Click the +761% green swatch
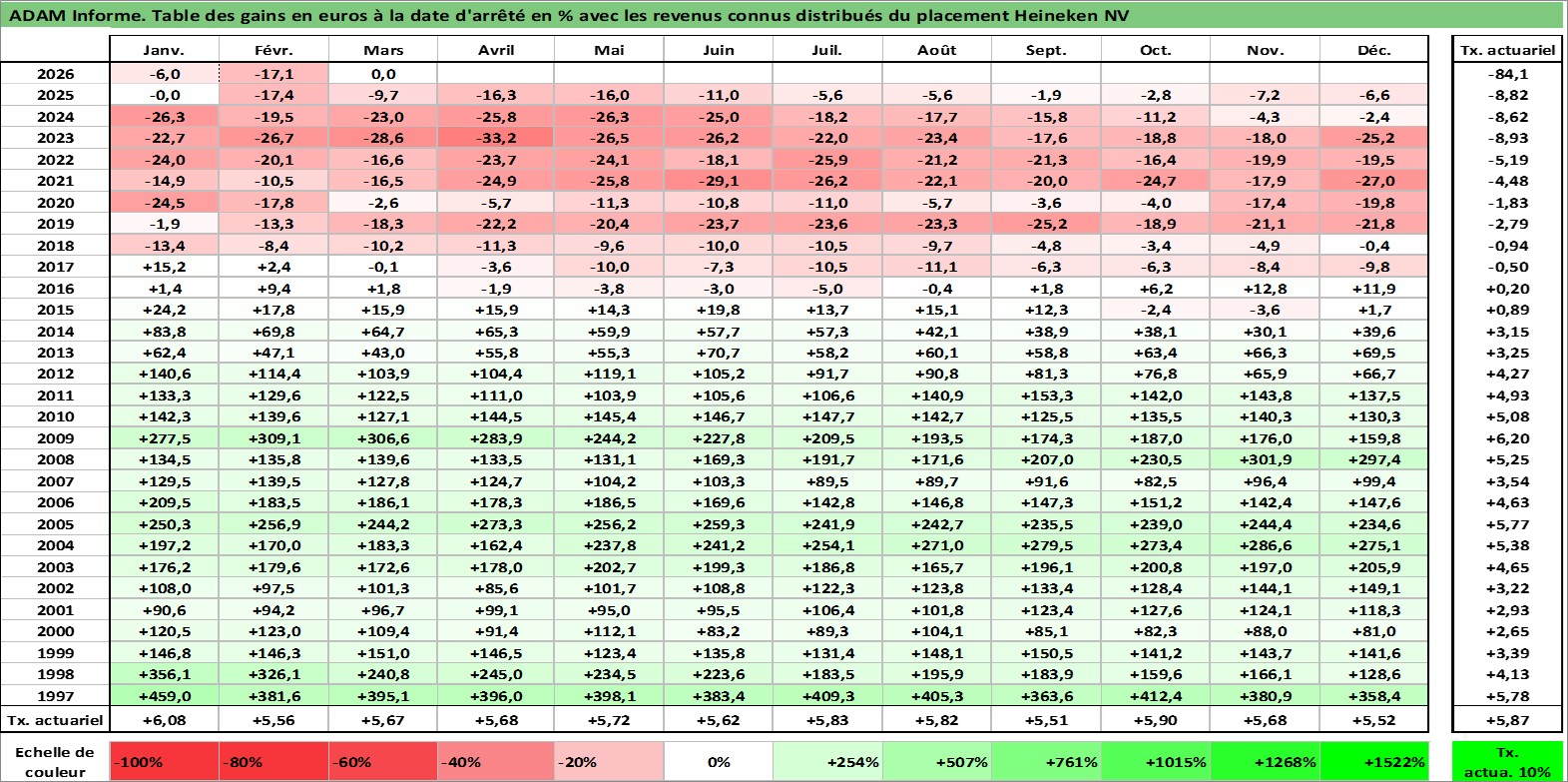This screenshot has height=782, width=1568. [1046, 762]
